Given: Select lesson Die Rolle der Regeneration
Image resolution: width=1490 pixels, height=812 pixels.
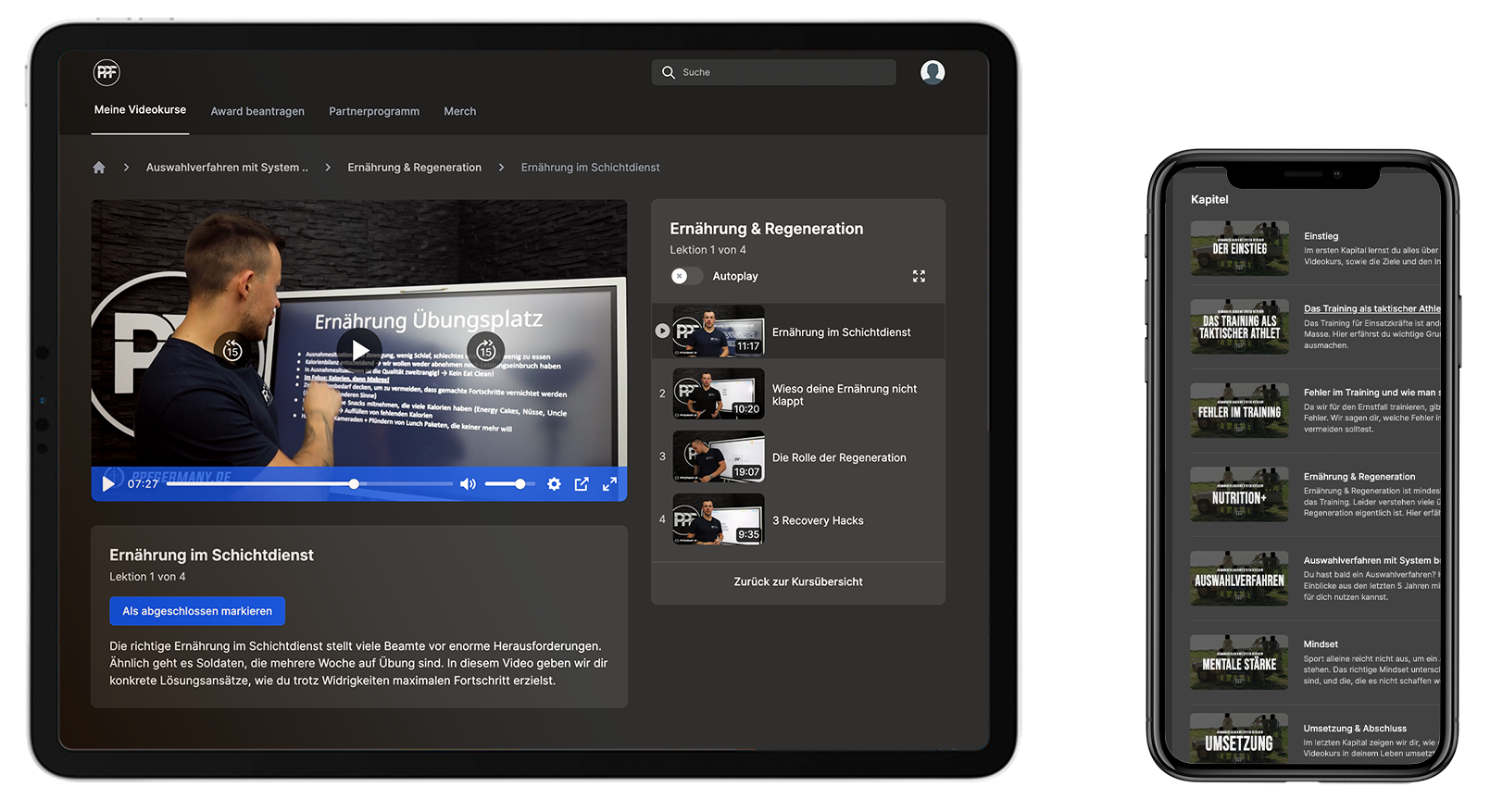Looking at the screenshot, I should tap(839, 457).
